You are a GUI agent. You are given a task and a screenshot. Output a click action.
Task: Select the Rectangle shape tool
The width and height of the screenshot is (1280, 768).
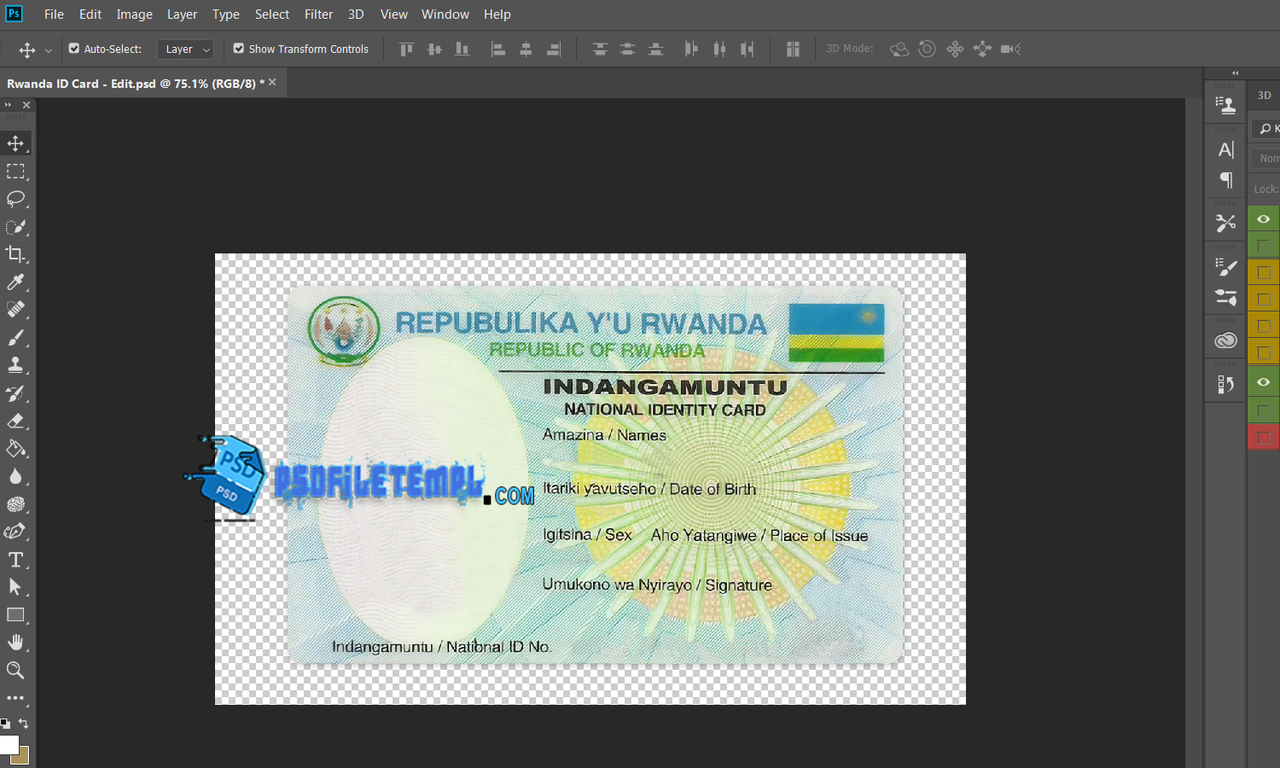click(16, 615)
